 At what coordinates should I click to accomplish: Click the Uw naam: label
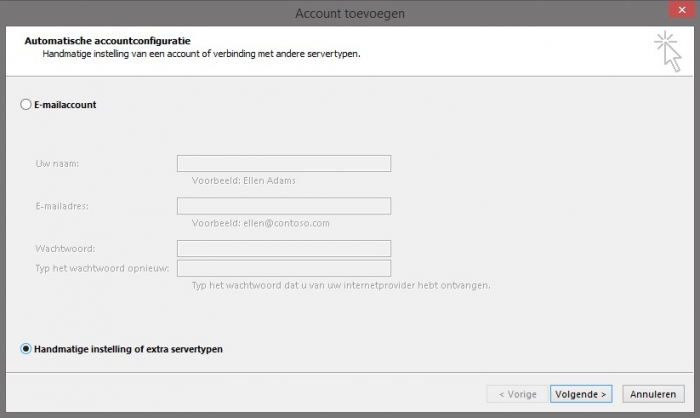pos(57,164)
